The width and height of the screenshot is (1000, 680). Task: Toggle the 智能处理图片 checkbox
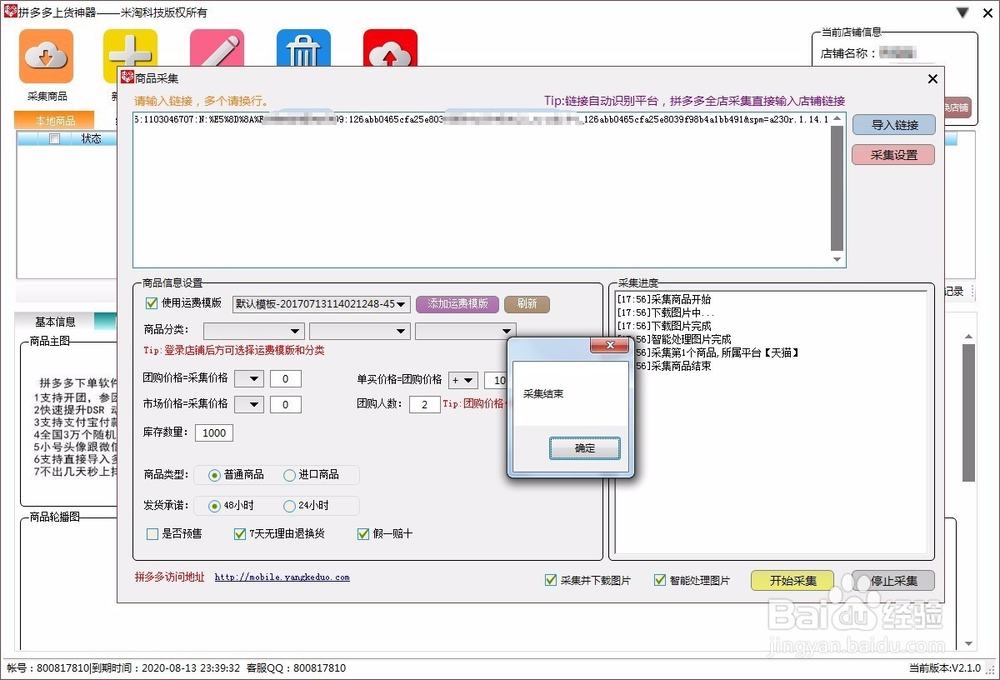pos(660,580)
